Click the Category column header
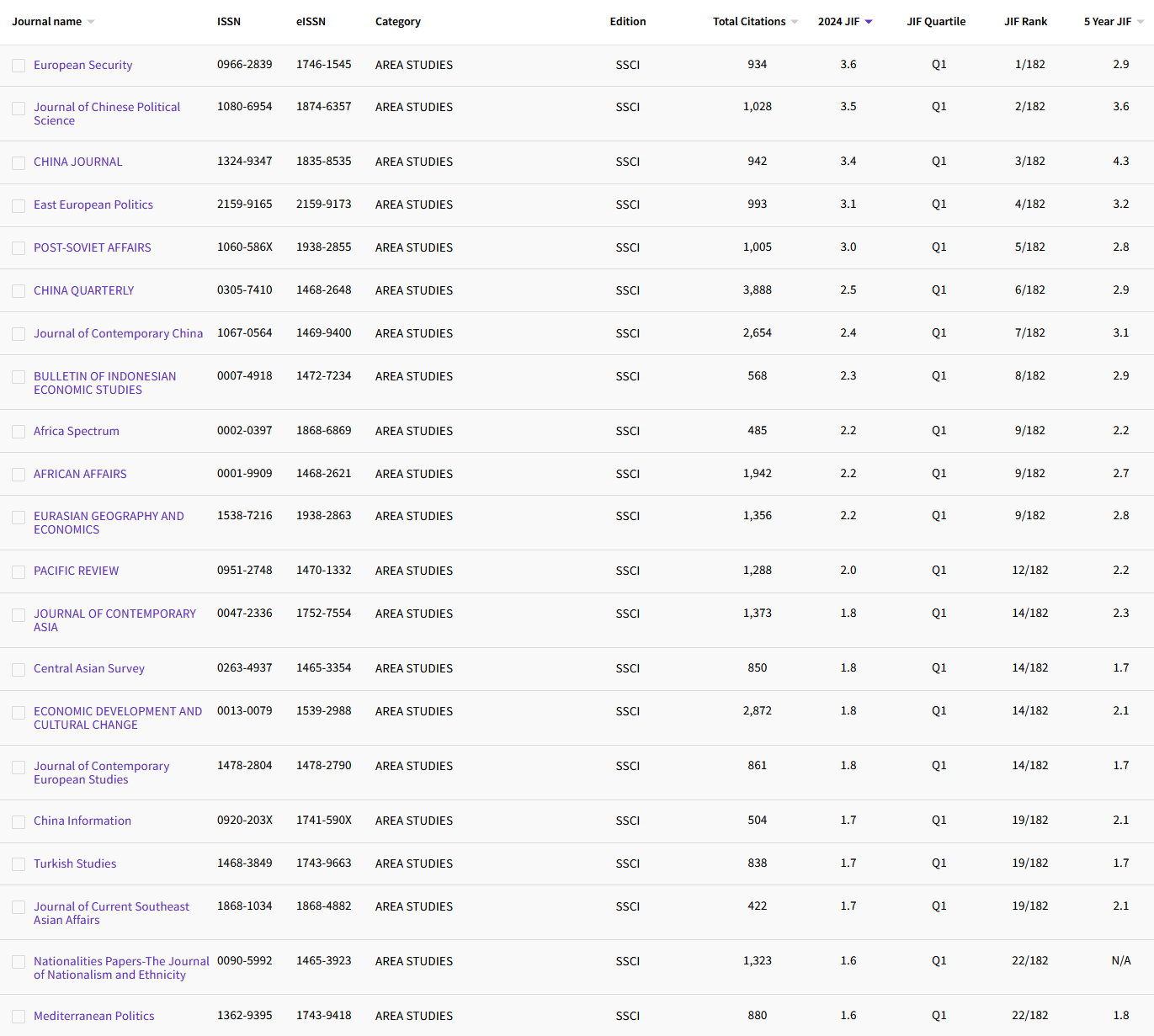 (398, 22)
